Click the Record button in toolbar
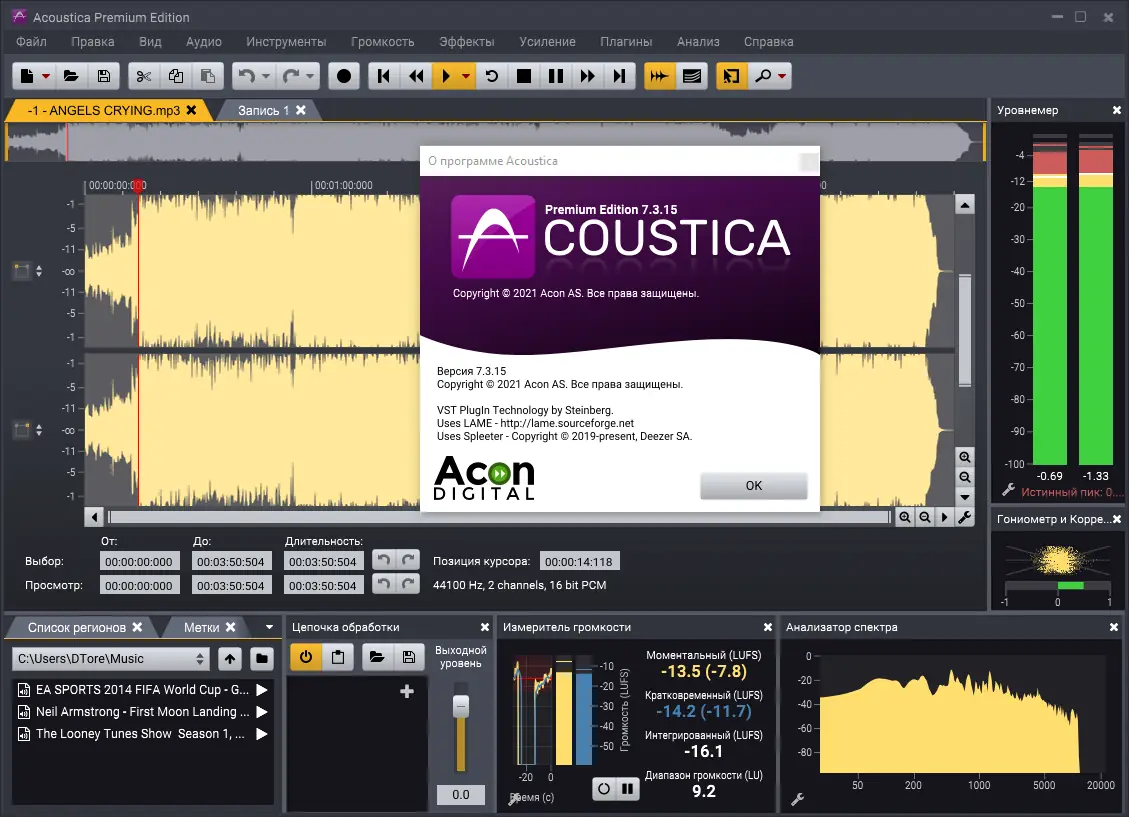This screenshot has width=1129, height=817. [x=343, y=76]
